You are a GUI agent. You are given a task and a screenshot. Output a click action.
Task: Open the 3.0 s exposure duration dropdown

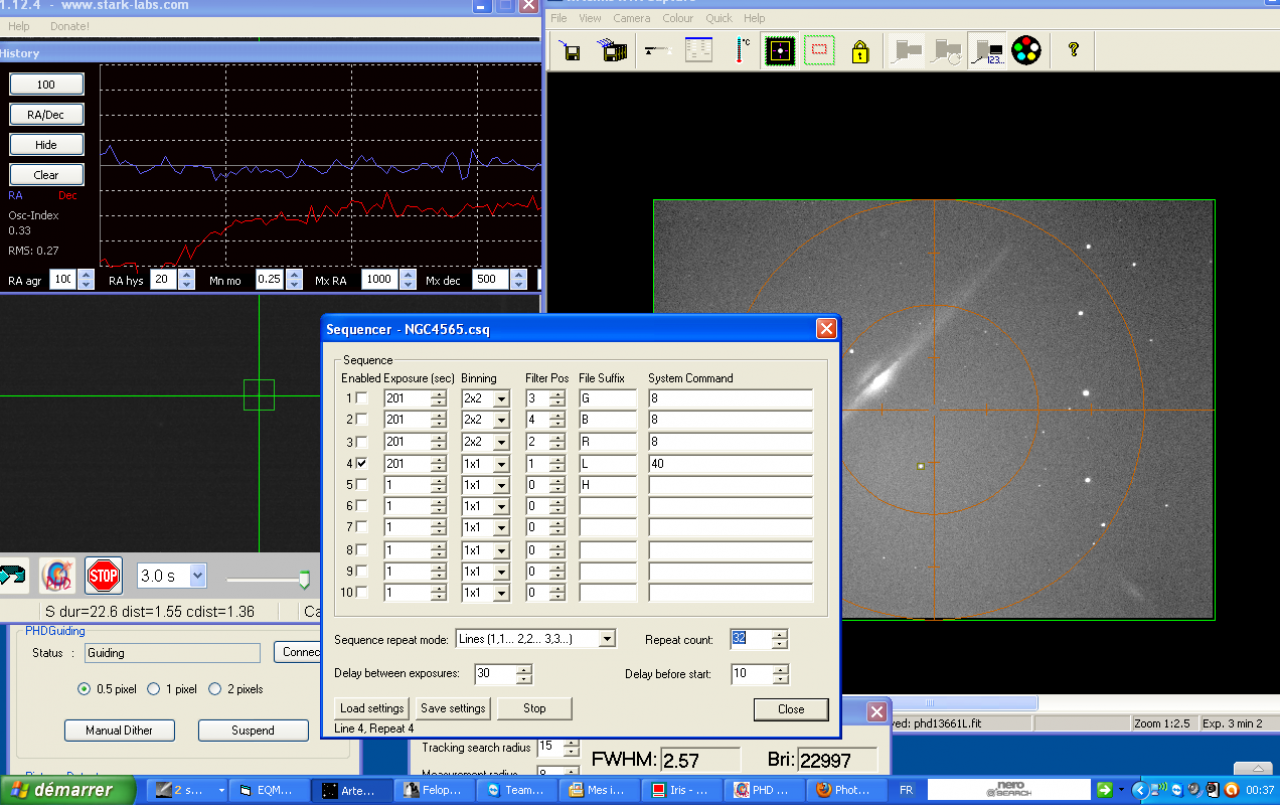pos(197,576)
